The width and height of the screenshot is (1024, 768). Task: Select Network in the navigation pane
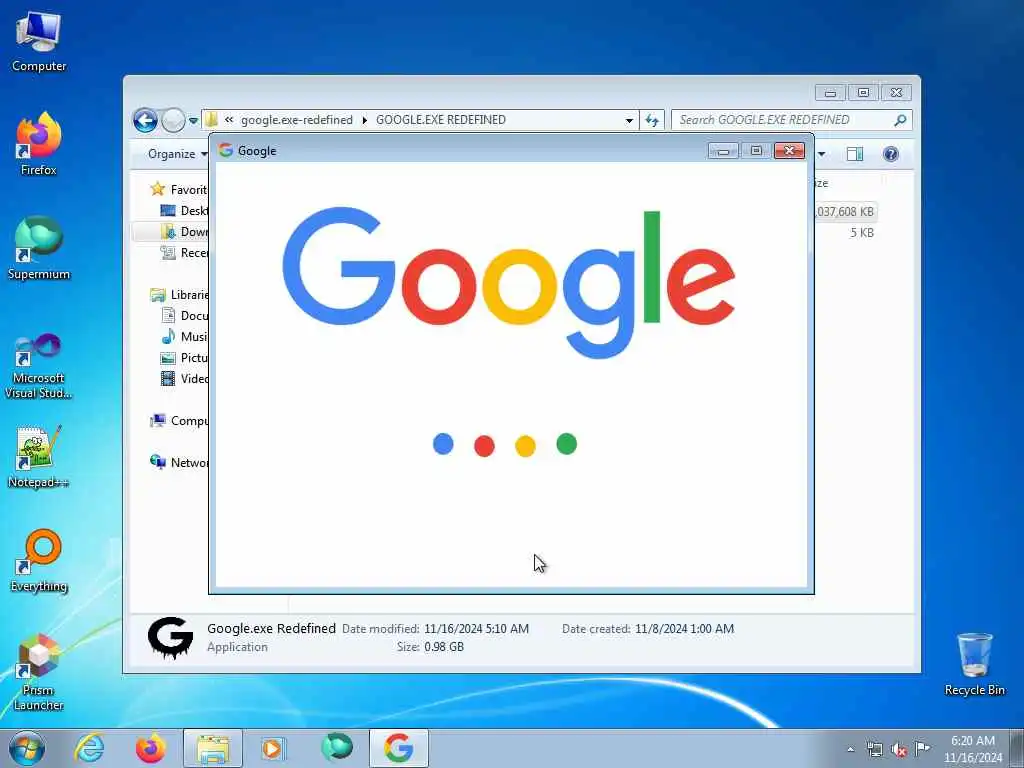[x=178, y=462]
